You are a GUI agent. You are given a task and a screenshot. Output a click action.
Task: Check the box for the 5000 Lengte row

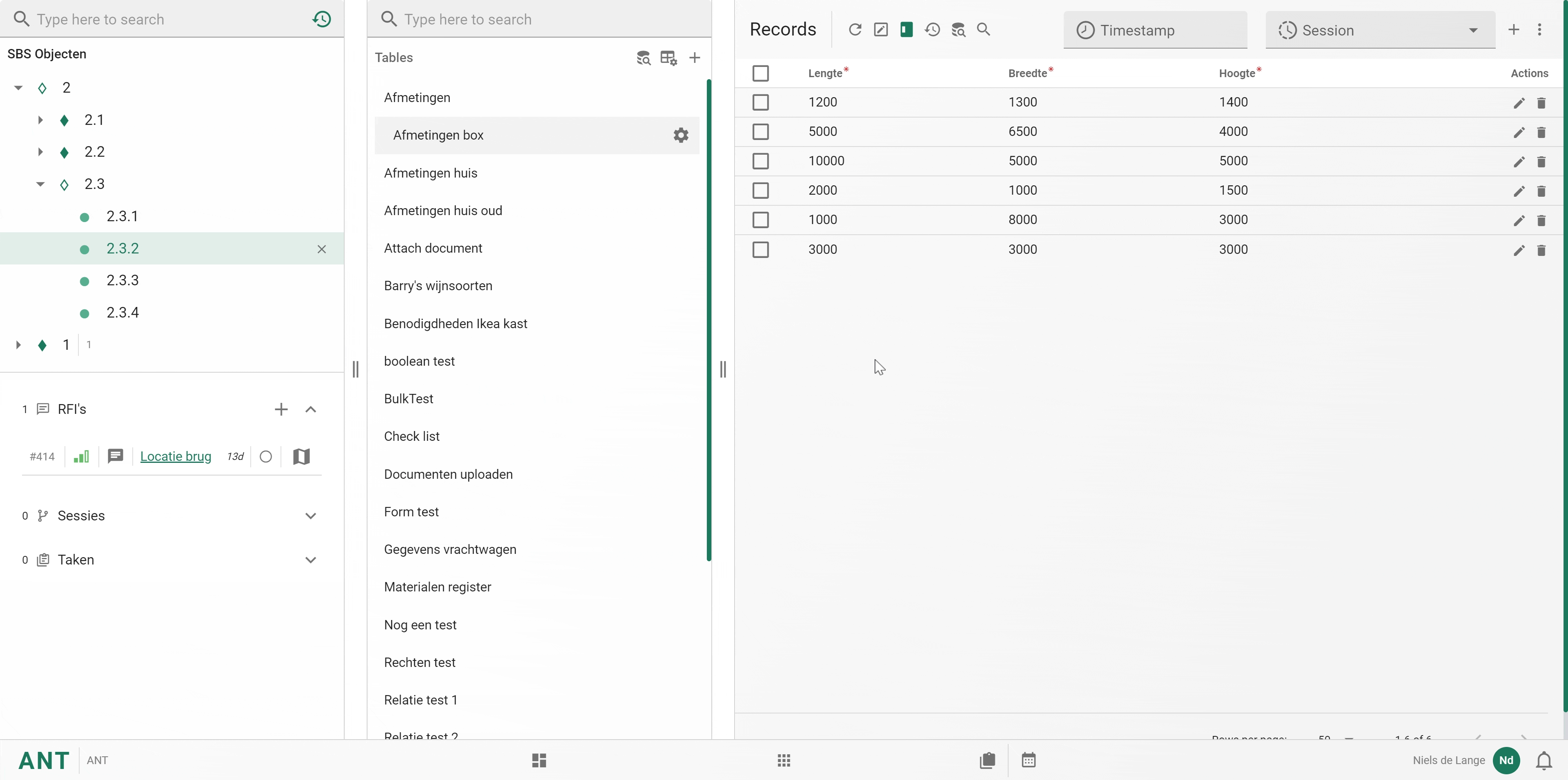point(760,131)
